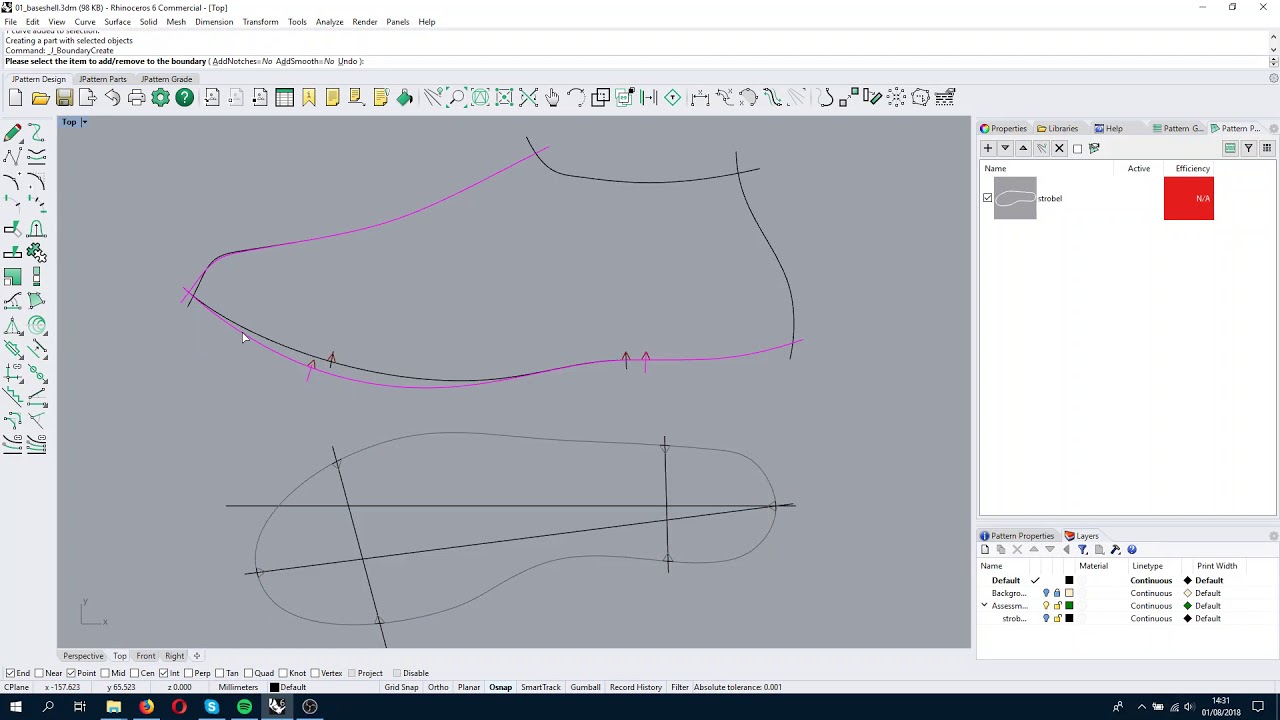The height and width of the screenshot is (720, 1280).
Task: Change the Assessment layer green color swatch
Action: (x=1069, y=606)
